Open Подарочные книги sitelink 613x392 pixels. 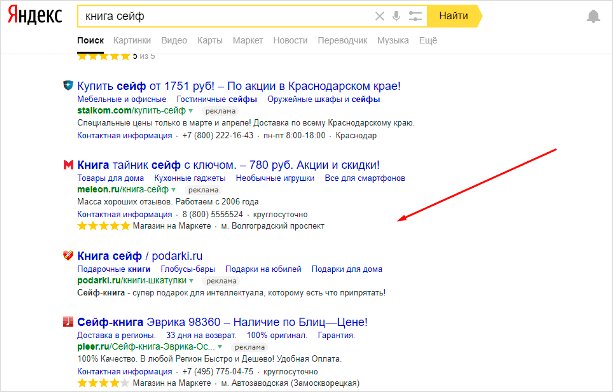coord(114,269)
